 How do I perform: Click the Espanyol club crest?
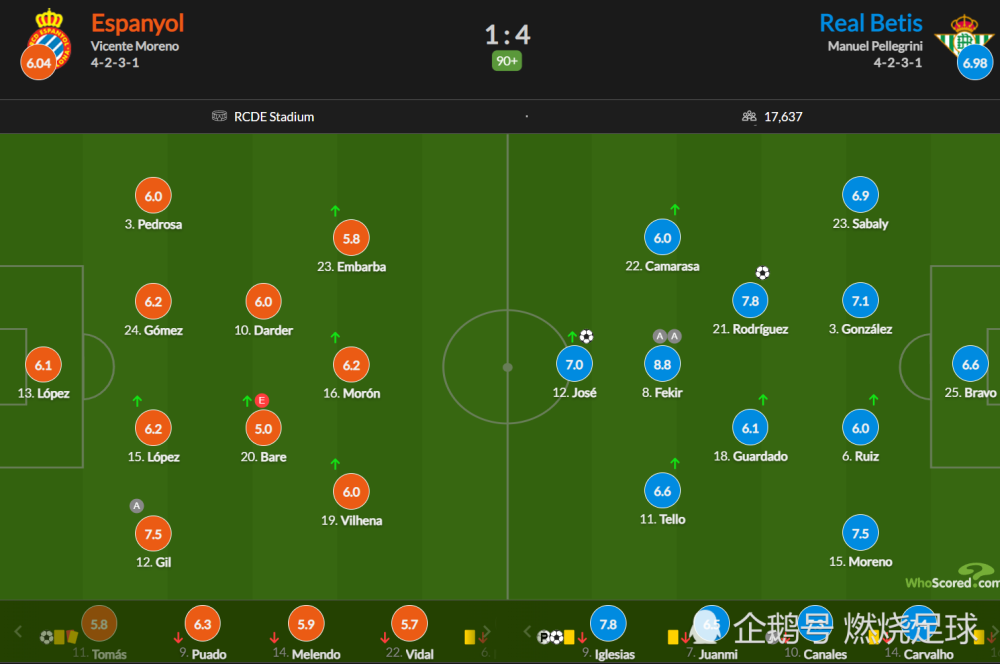click(x=48, y=40)
